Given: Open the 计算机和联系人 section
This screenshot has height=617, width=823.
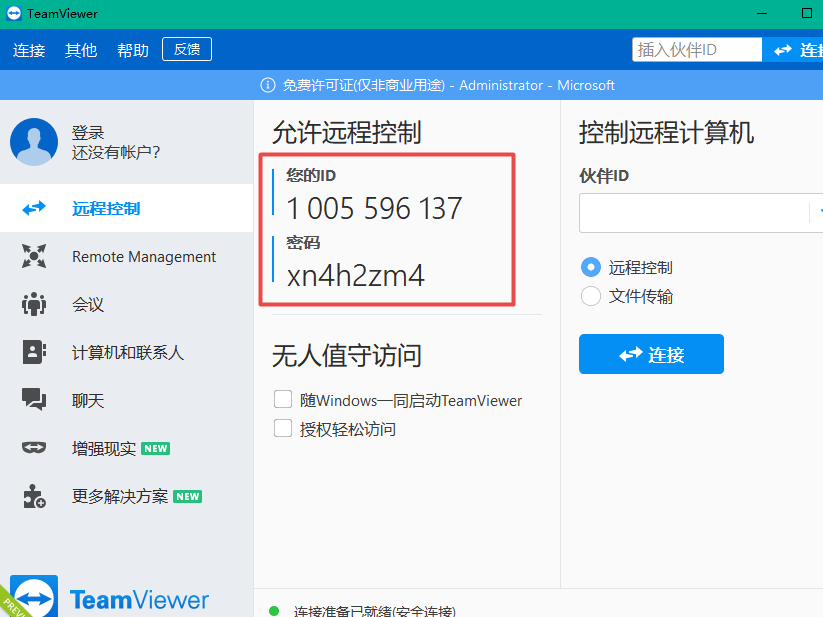Looking at the screenshot, I should (126, 352).
